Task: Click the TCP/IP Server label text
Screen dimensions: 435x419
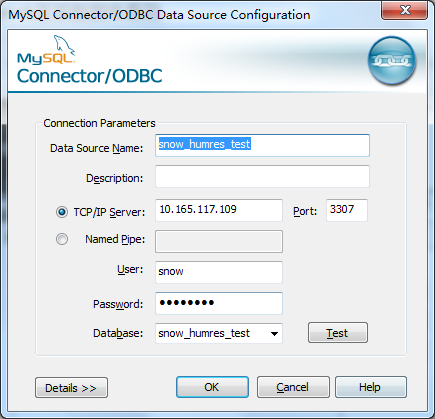Action: 109,212
